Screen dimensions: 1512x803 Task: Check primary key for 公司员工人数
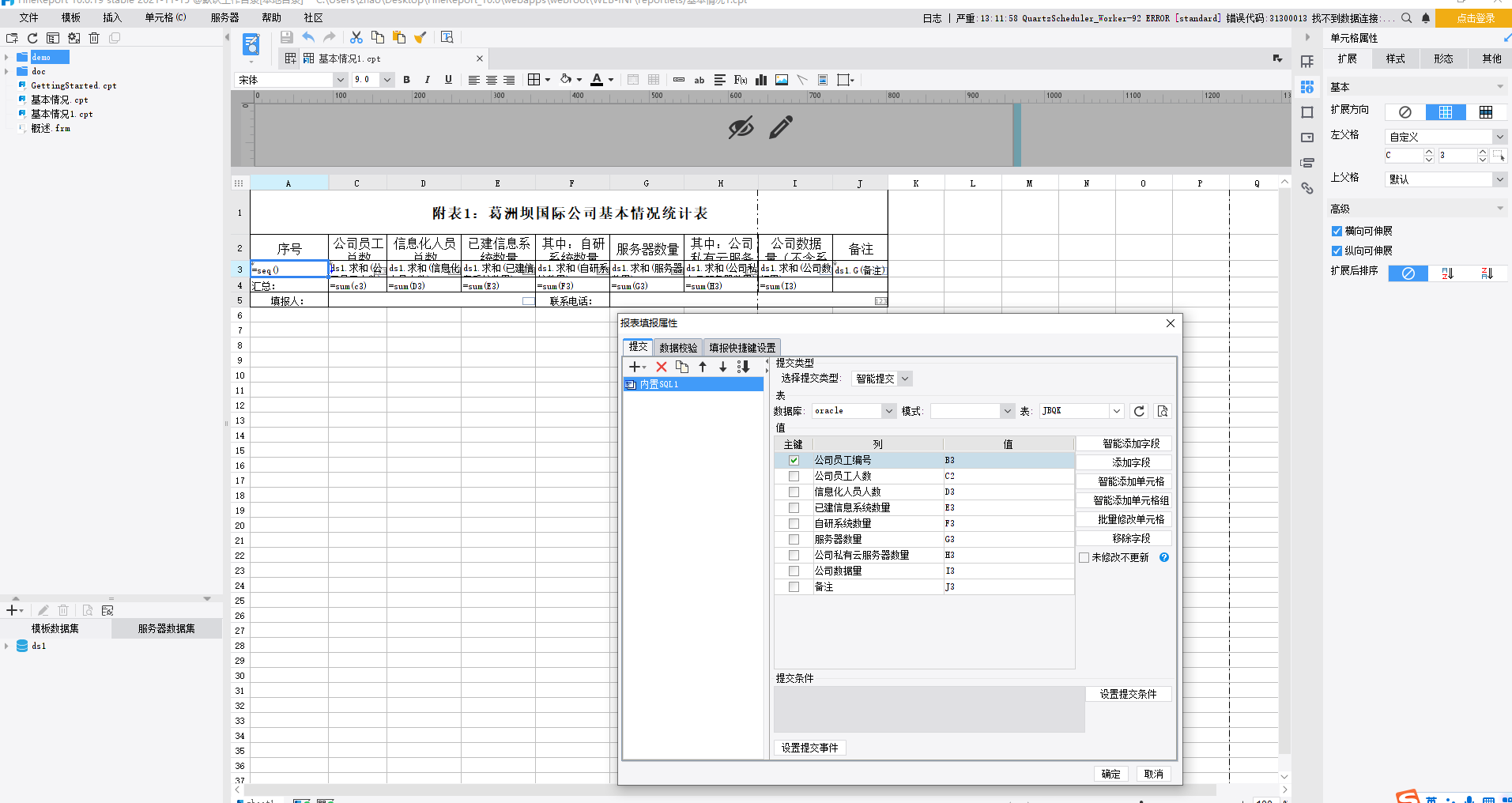(794, 476)
